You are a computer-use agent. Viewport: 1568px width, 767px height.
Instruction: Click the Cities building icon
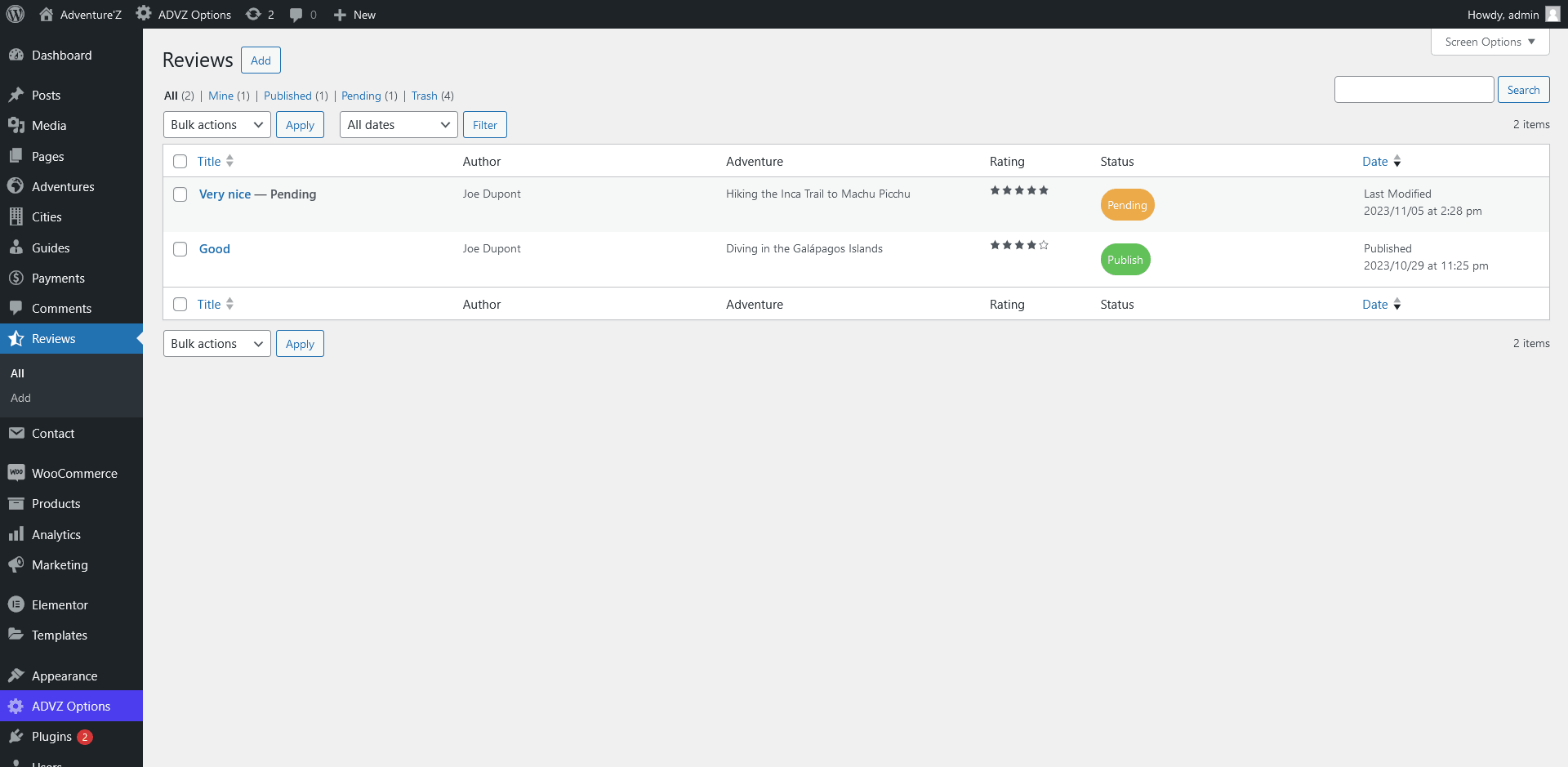(16, 216)
